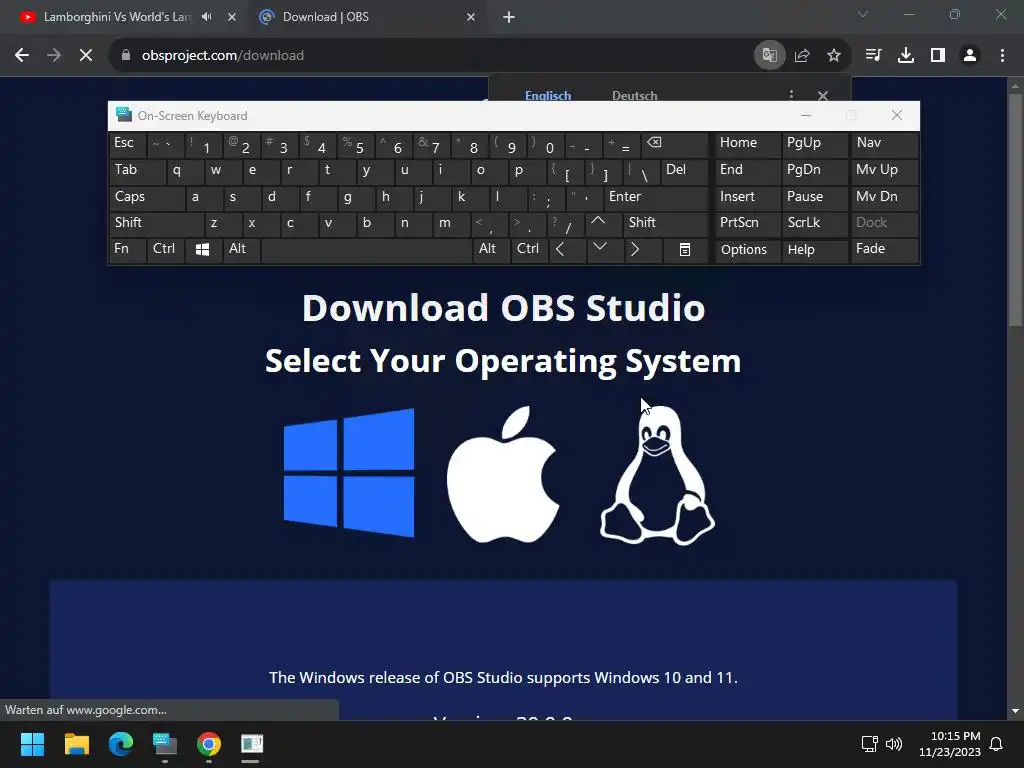Go back with browser back arrow
Viewport: 1024px width, 768px height.
pyautogui.click(x=22, y=56)
